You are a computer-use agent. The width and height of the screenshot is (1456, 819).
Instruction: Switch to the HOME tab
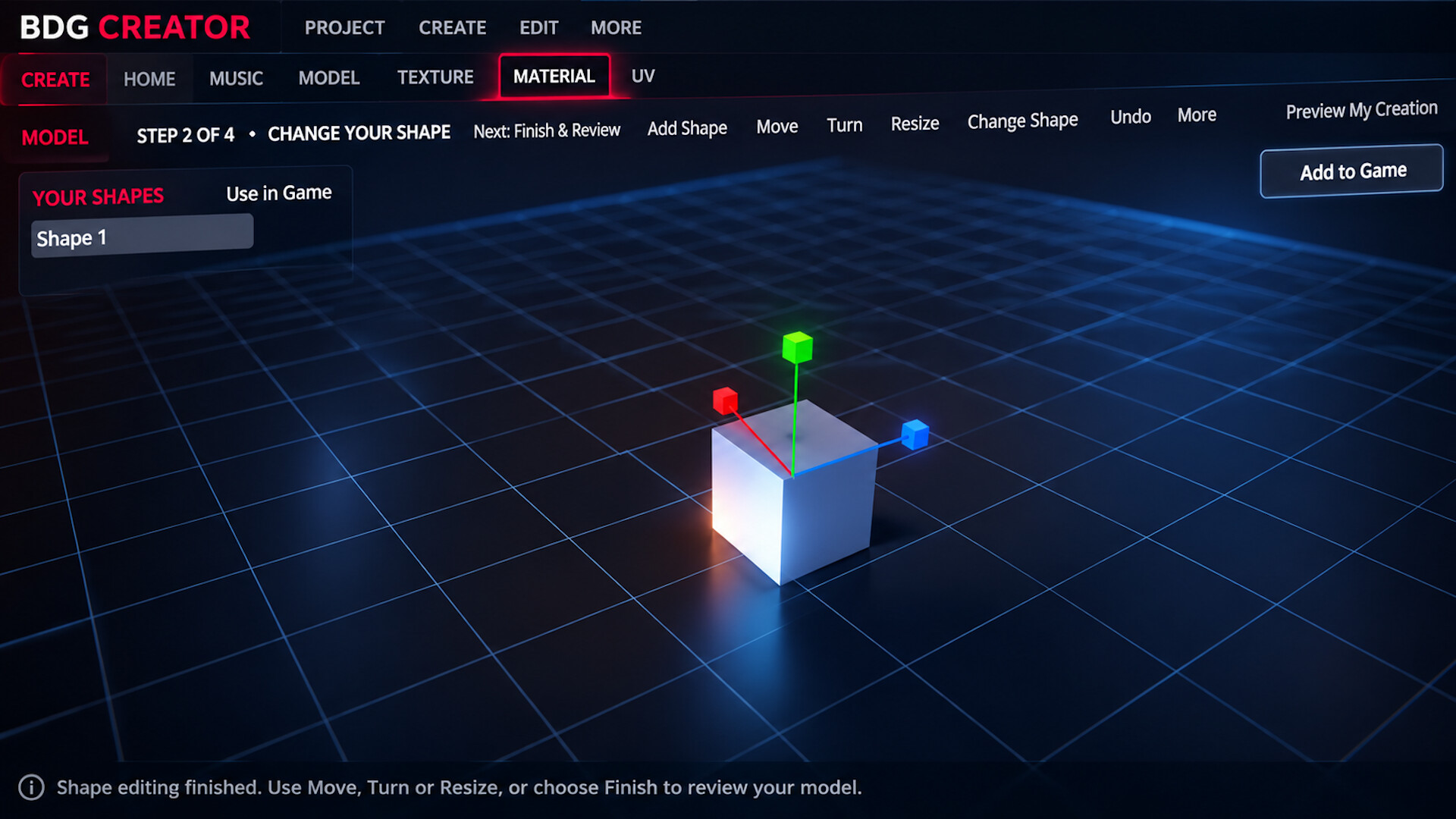point(149,79)
